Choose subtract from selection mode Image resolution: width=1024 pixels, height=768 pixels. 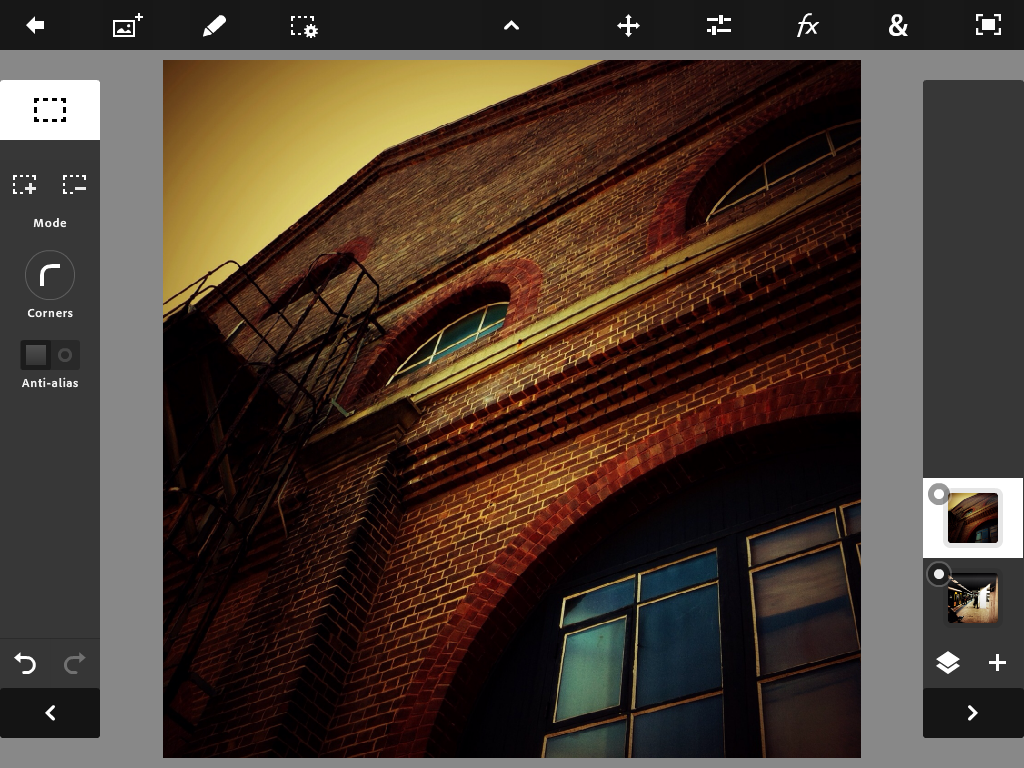[75, 185]
